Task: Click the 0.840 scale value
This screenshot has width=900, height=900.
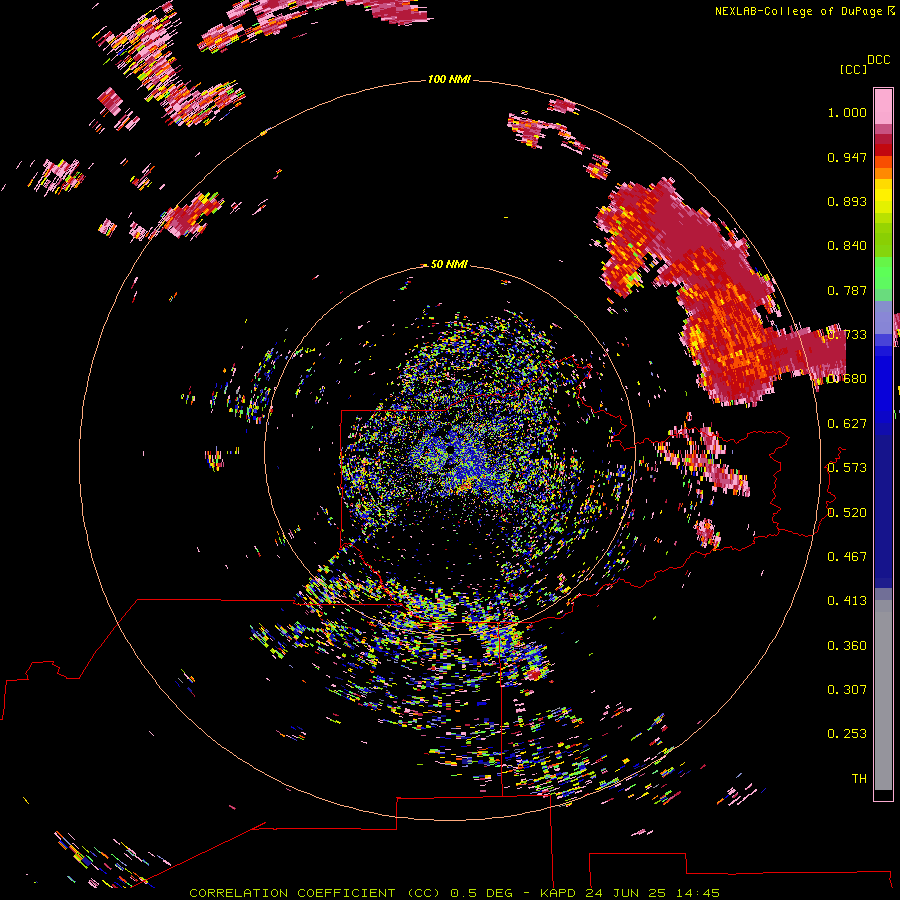Action: (x=847, y=246)
